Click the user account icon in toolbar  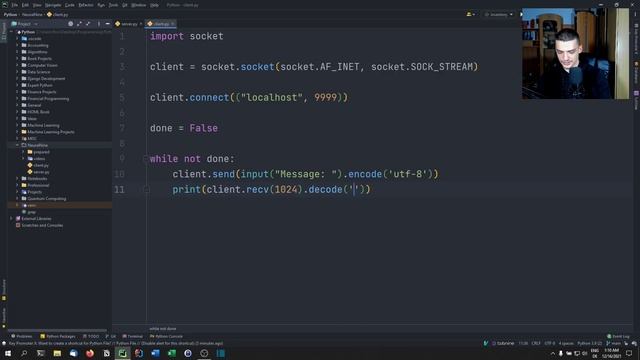tap(470, 14)
